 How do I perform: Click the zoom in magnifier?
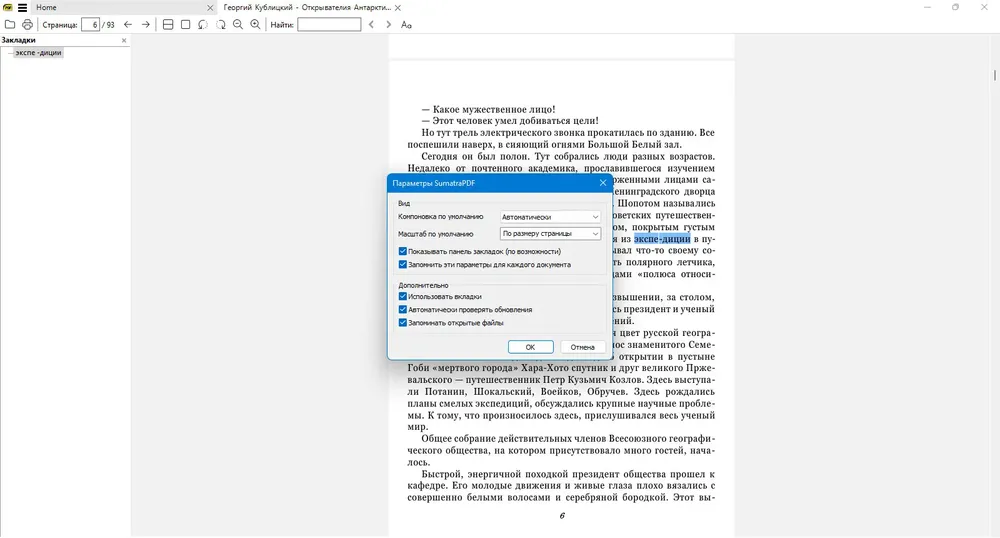pyautogui.click(x=255, y=25)
